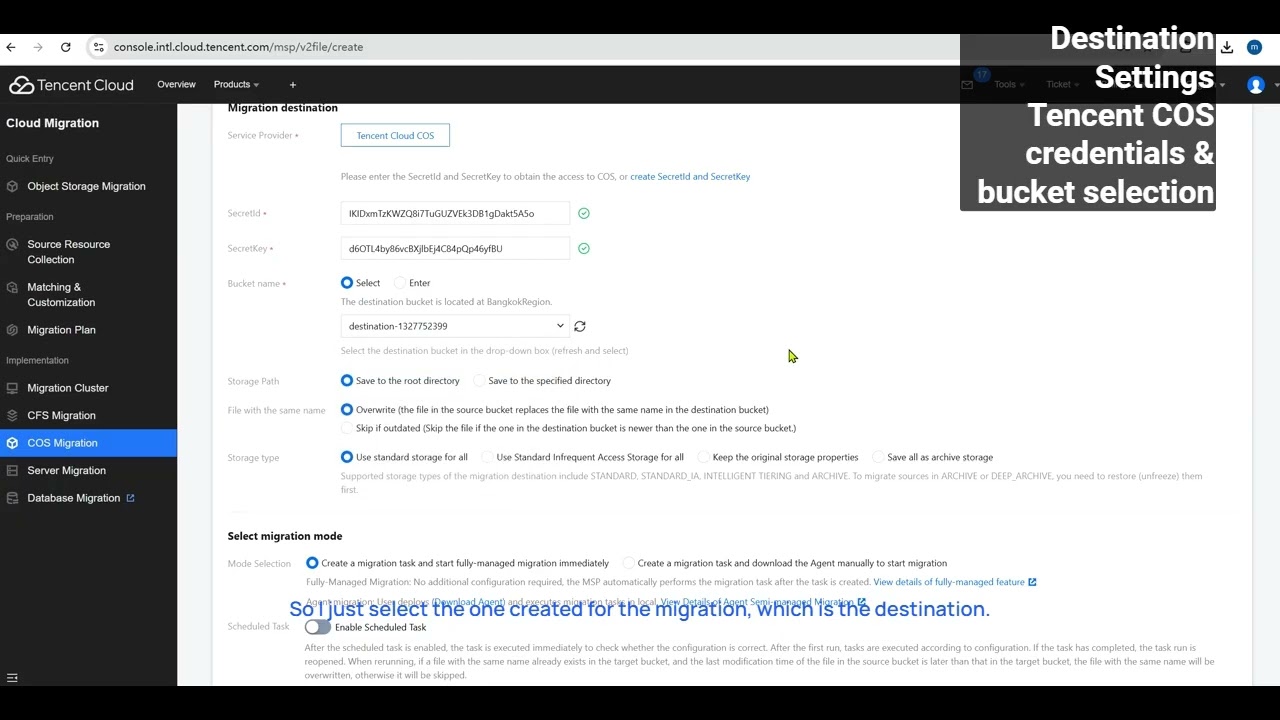Select download the Agent manually mode

[628, 563]
